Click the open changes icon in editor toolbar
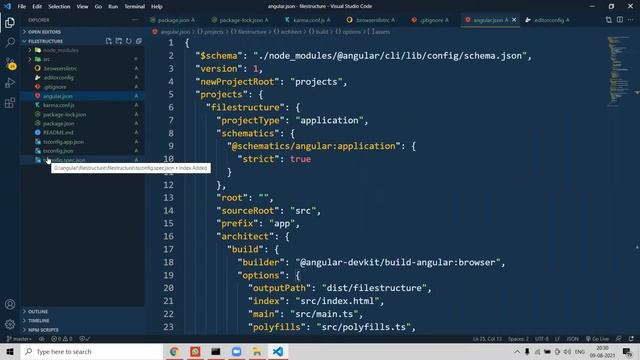Screen dimensions: 640x360 (x=609, y=20)
